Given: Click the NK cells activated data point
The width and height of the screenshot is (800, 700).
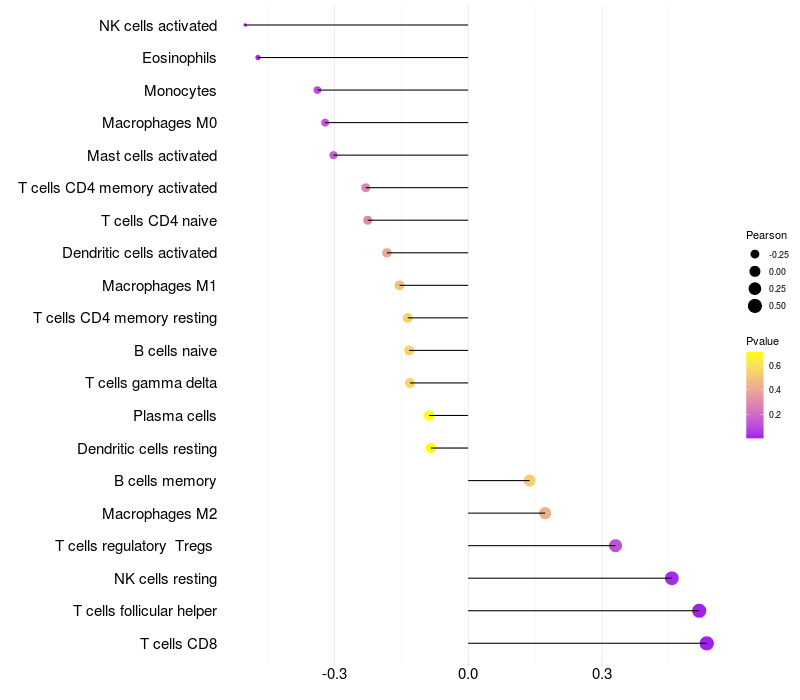Looking at the screenshot, I should click(245, 25).
